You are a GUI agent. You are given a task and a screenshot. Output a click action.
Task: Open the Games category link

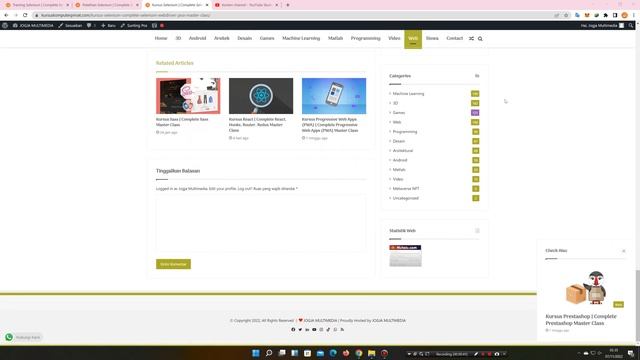399,113
